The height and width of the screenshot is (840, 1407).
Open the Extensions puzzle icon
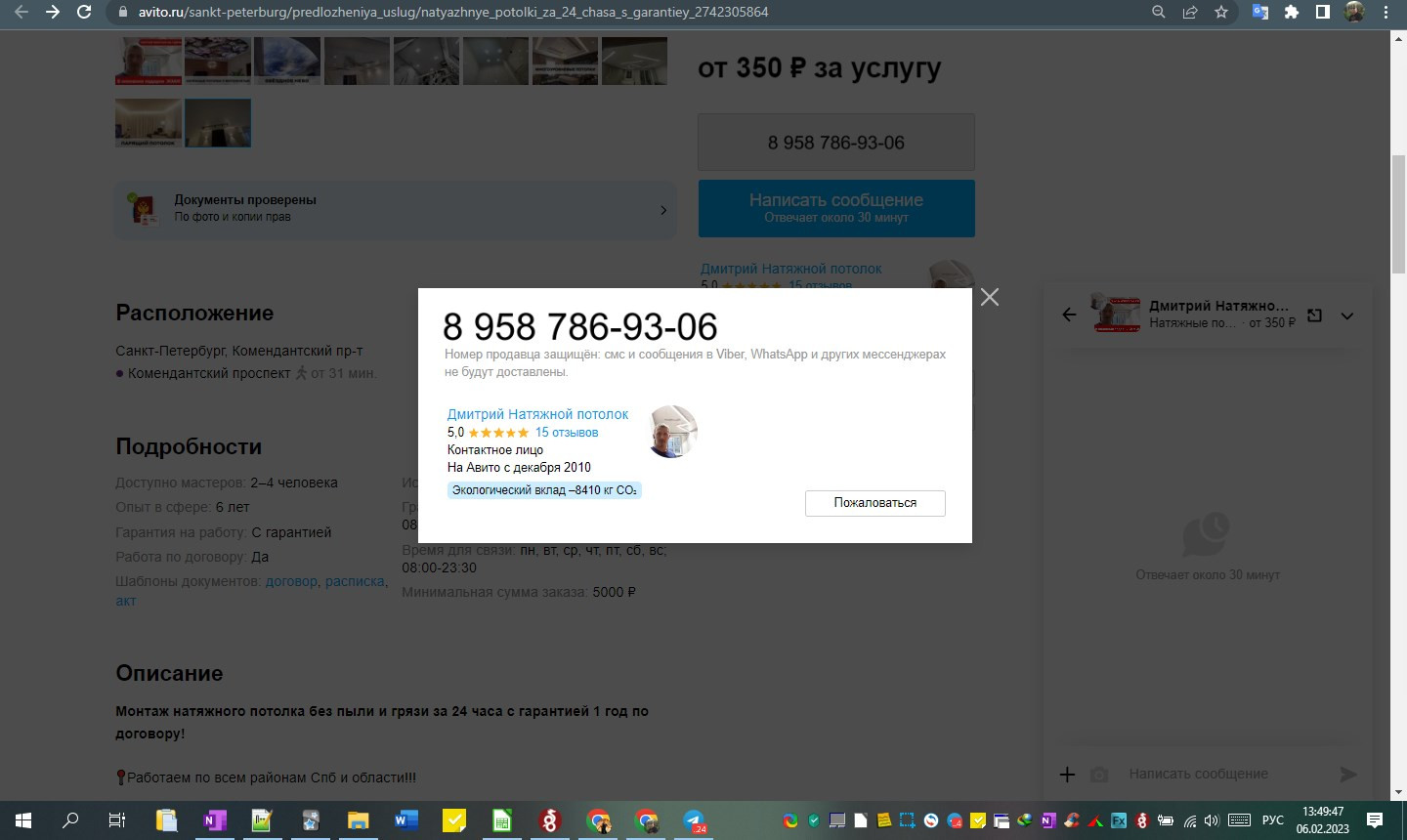[1292, 12]
